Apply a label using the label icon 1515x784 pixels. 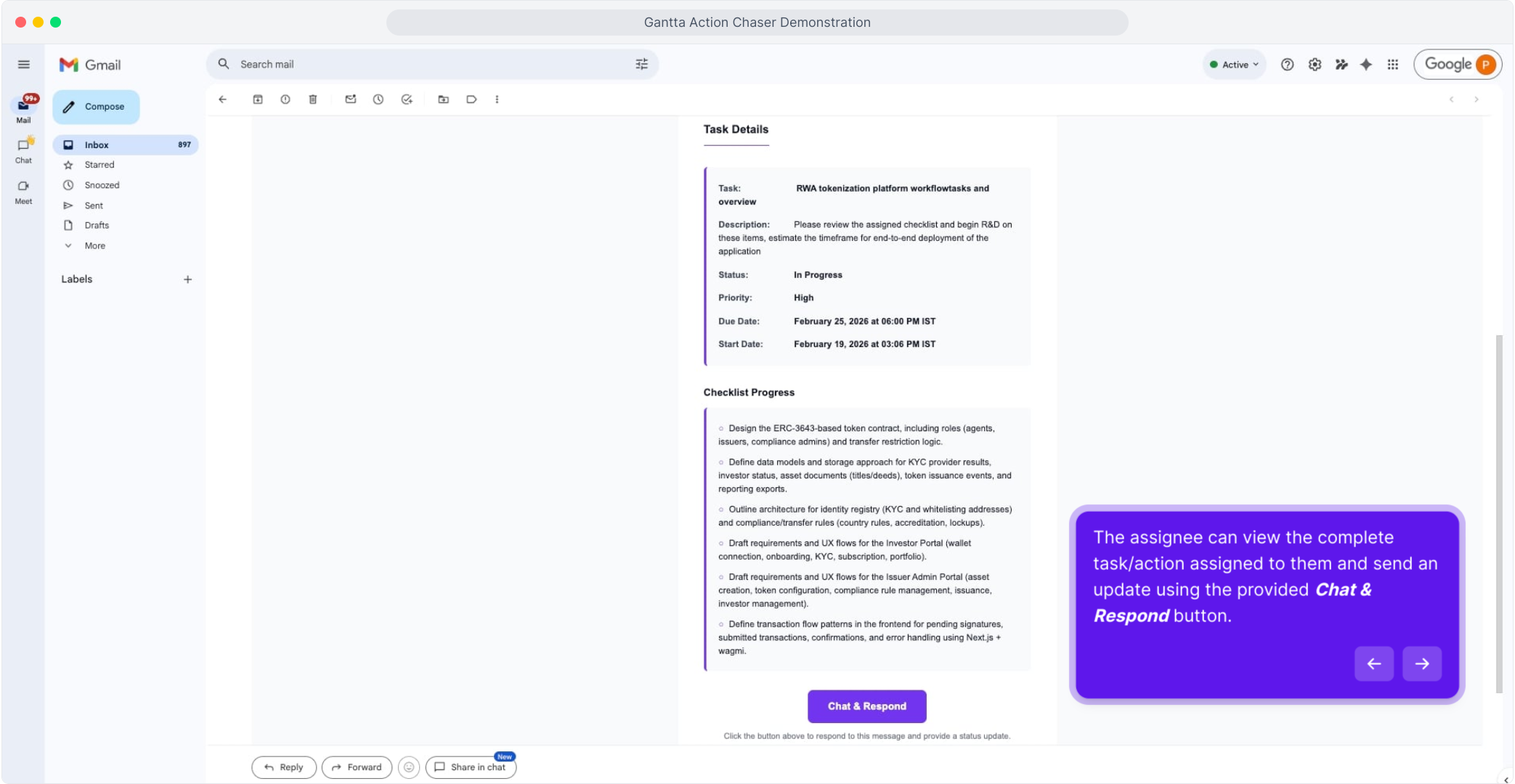(471, 99)
